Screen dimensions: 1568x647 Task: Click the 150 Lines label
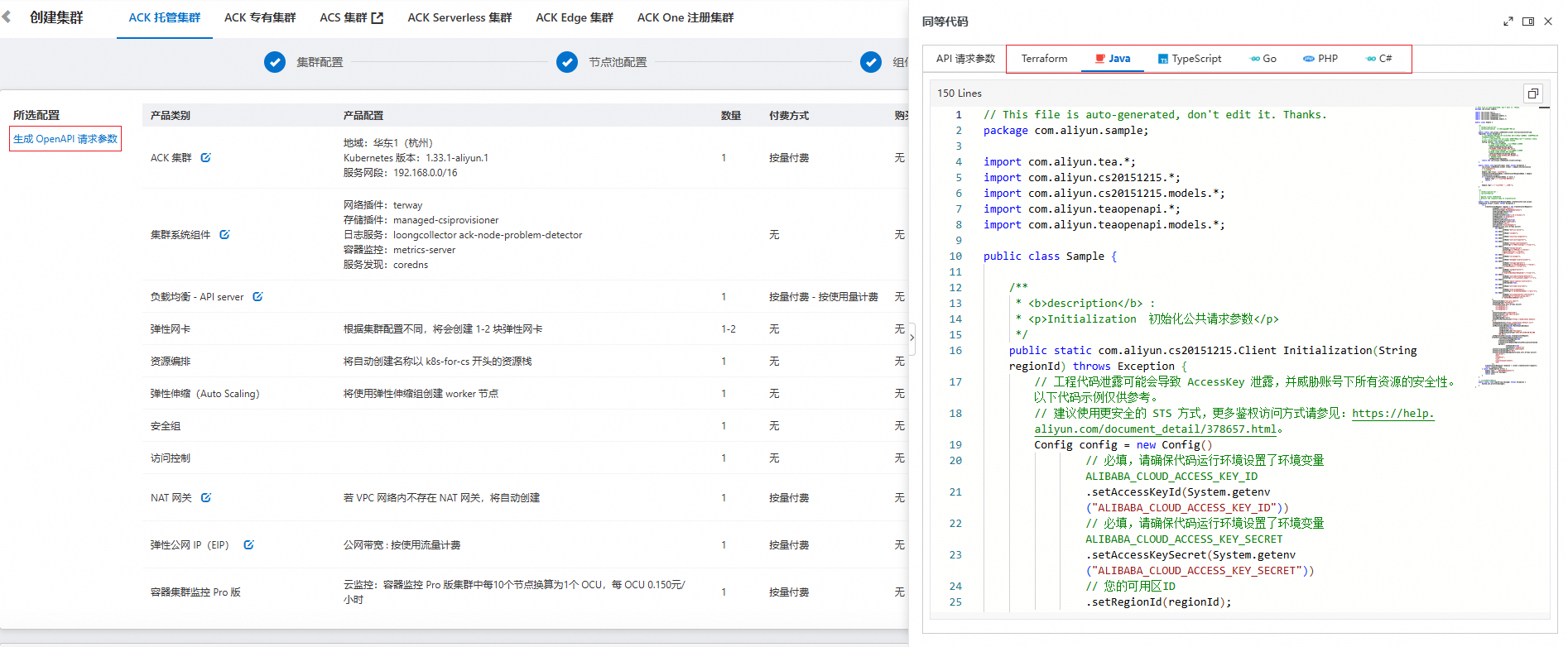[959, 93]
